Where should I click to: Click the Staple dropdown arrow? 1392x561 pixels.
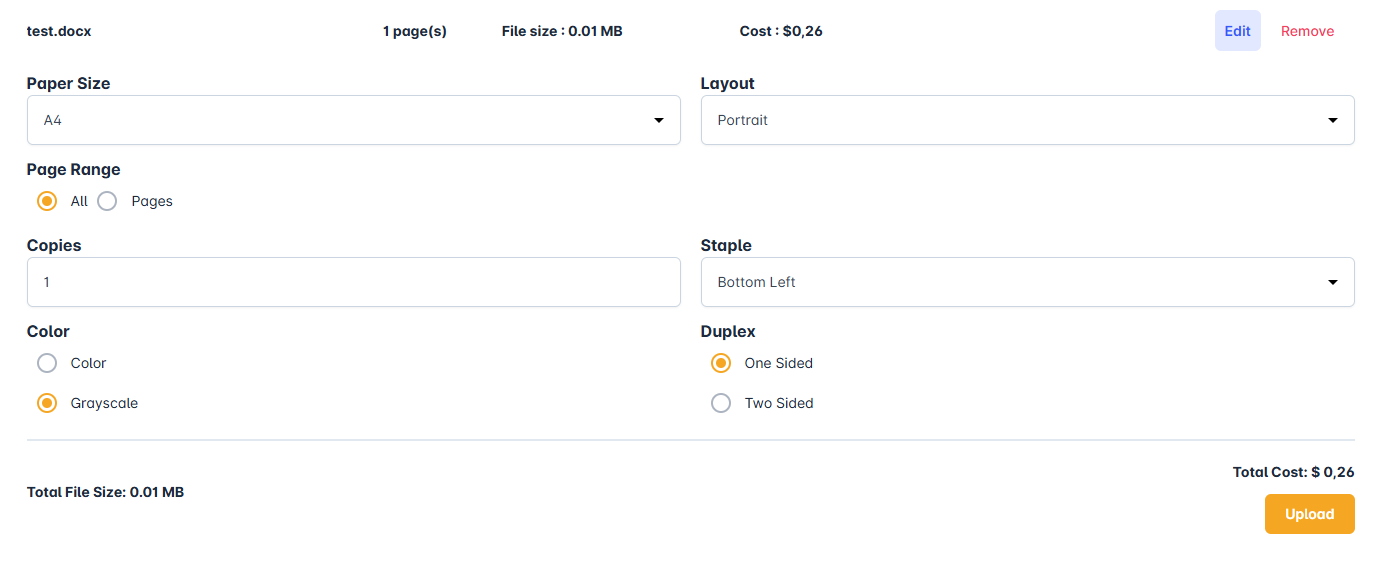coord(1332,282)
